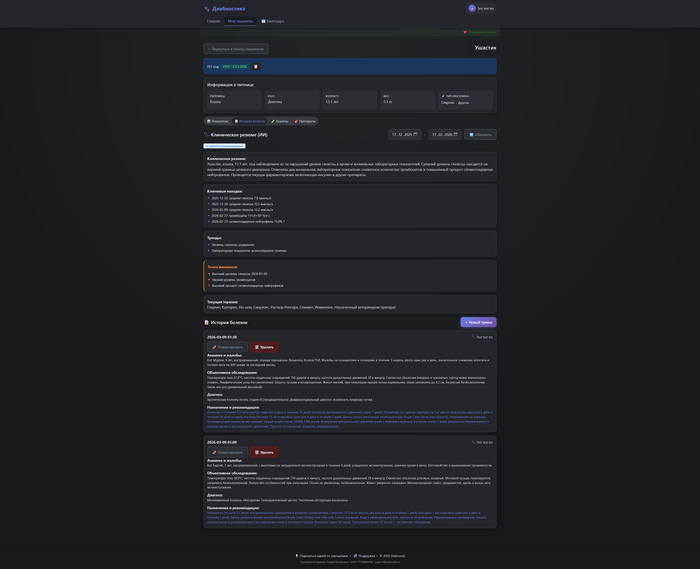Add a new visit with Новый прием
The image size is (700, 569).
[478, 322]
